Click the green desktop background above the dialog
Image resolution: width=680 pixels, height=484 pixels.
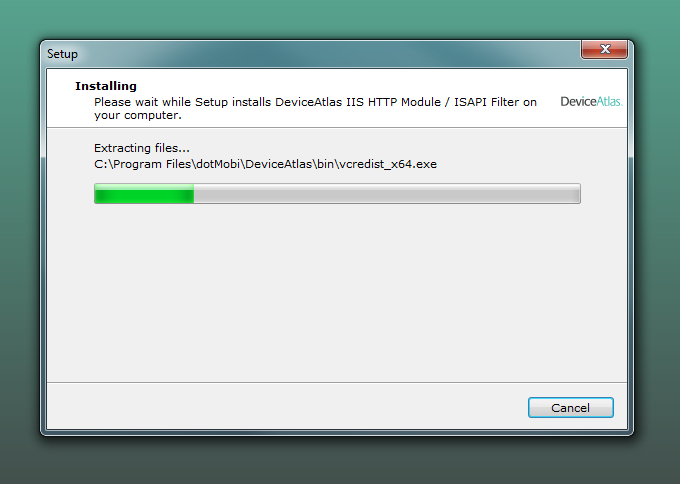[x=340, y=18]
